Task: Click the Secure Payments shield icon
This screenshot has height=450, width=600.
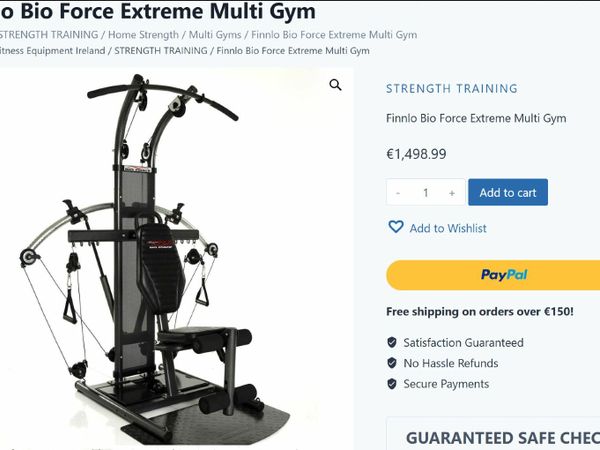Action: (x=392, y=383)
